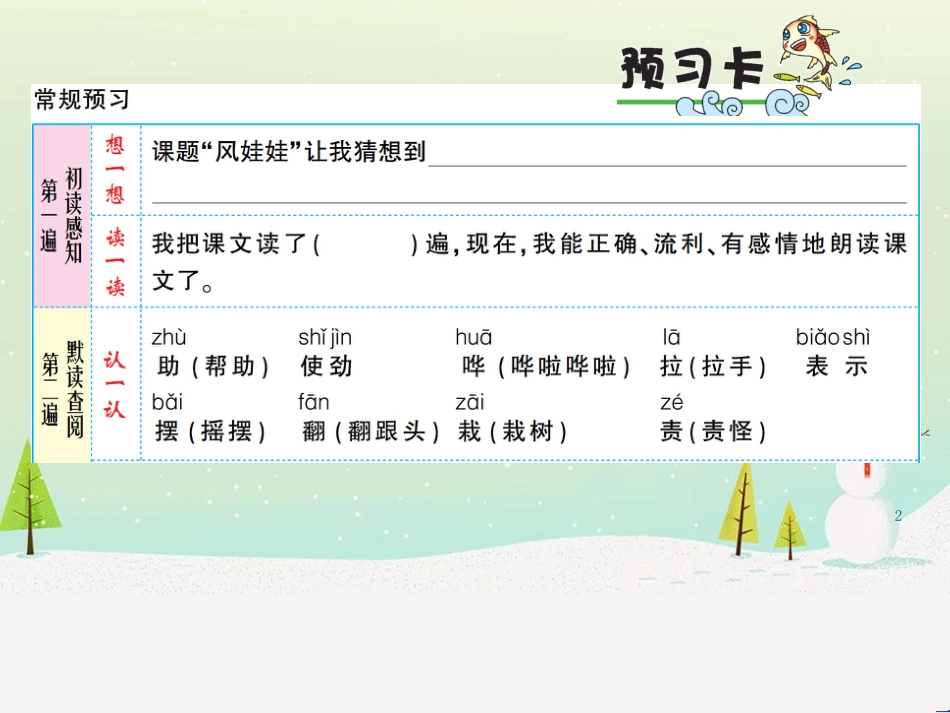Click the first blank line after 猜想到

(x=667, y=165)
